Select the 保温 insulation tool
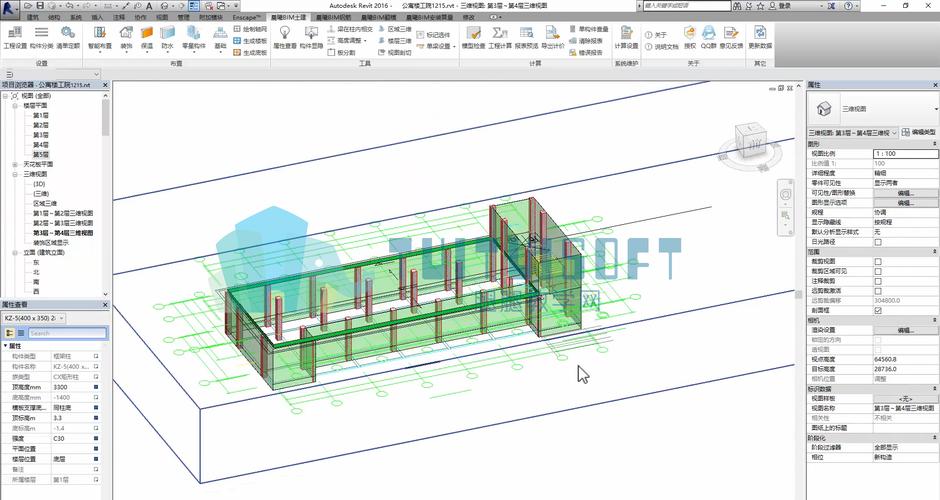 click(147, 38)
